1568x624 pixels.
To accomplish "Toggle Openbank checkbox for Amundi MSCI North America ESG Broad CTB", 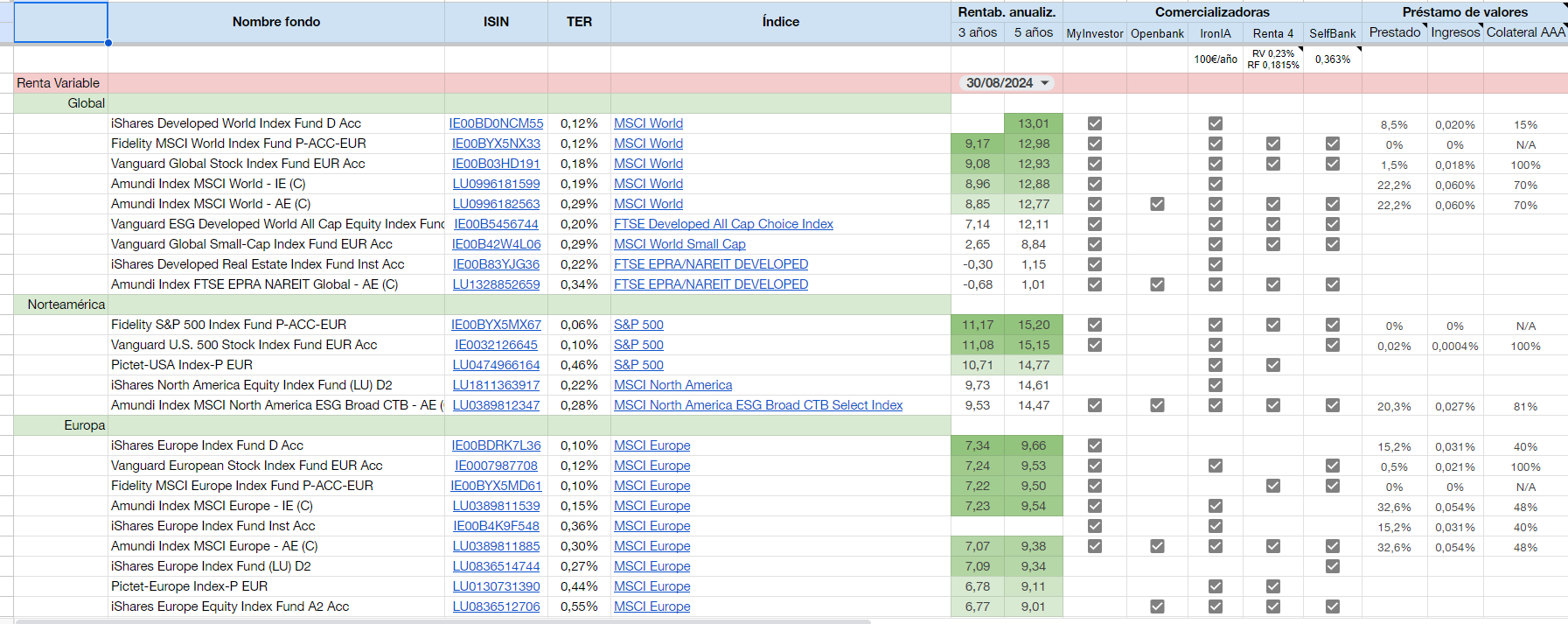I will coord(1157,405).
